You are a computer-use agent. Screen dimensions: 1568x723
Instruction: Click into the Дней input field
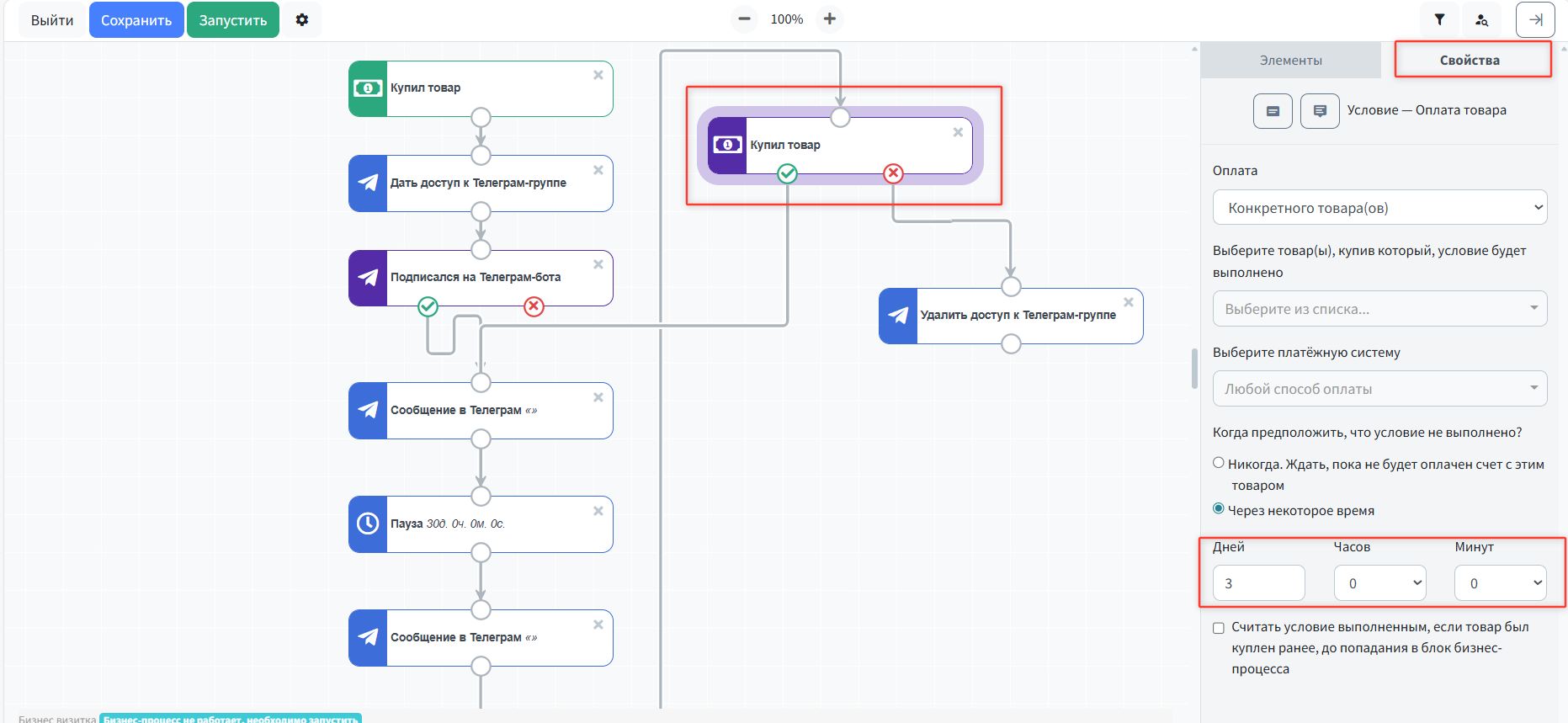pos(1258,583)
